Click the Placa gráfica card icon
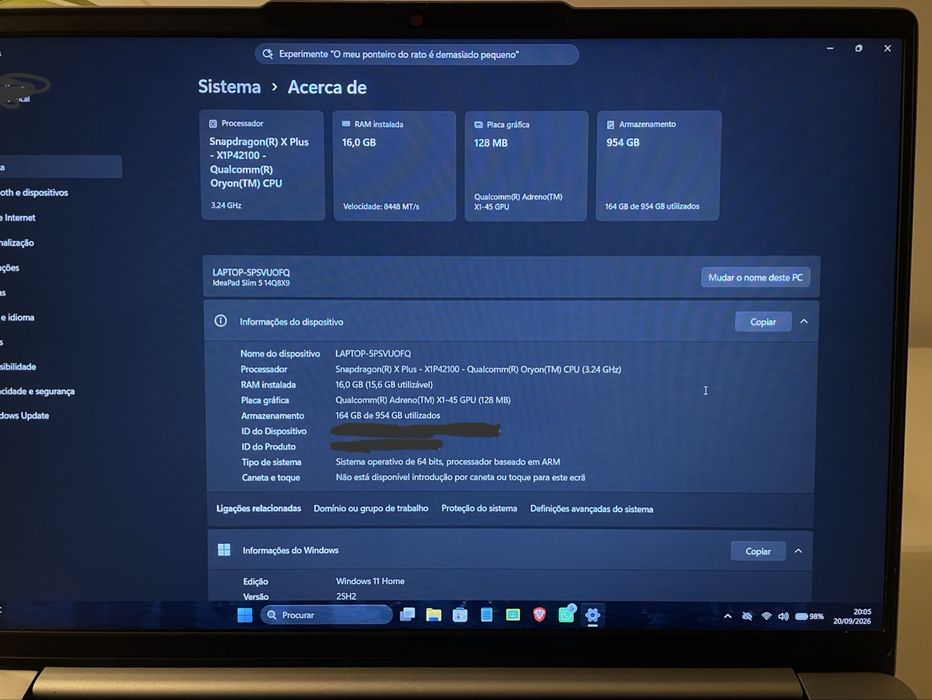 (478, 125)
